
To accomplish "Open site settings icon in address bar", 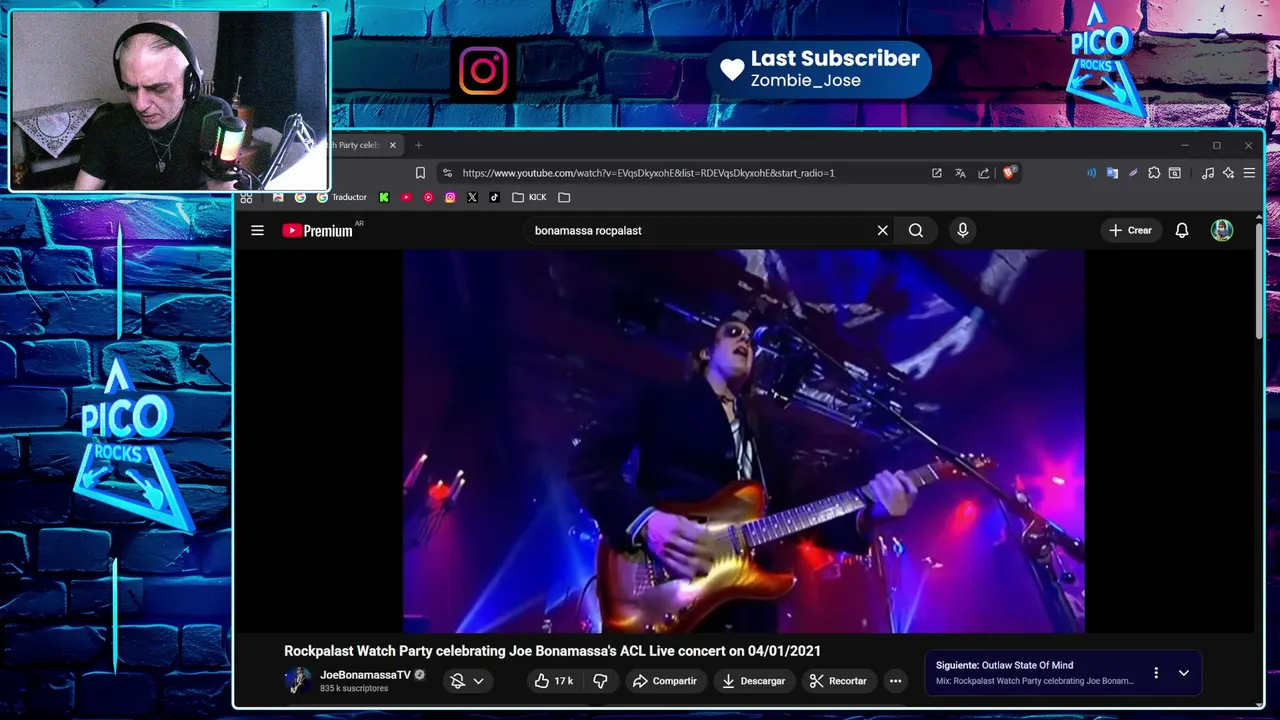I will tap(447, 173).
